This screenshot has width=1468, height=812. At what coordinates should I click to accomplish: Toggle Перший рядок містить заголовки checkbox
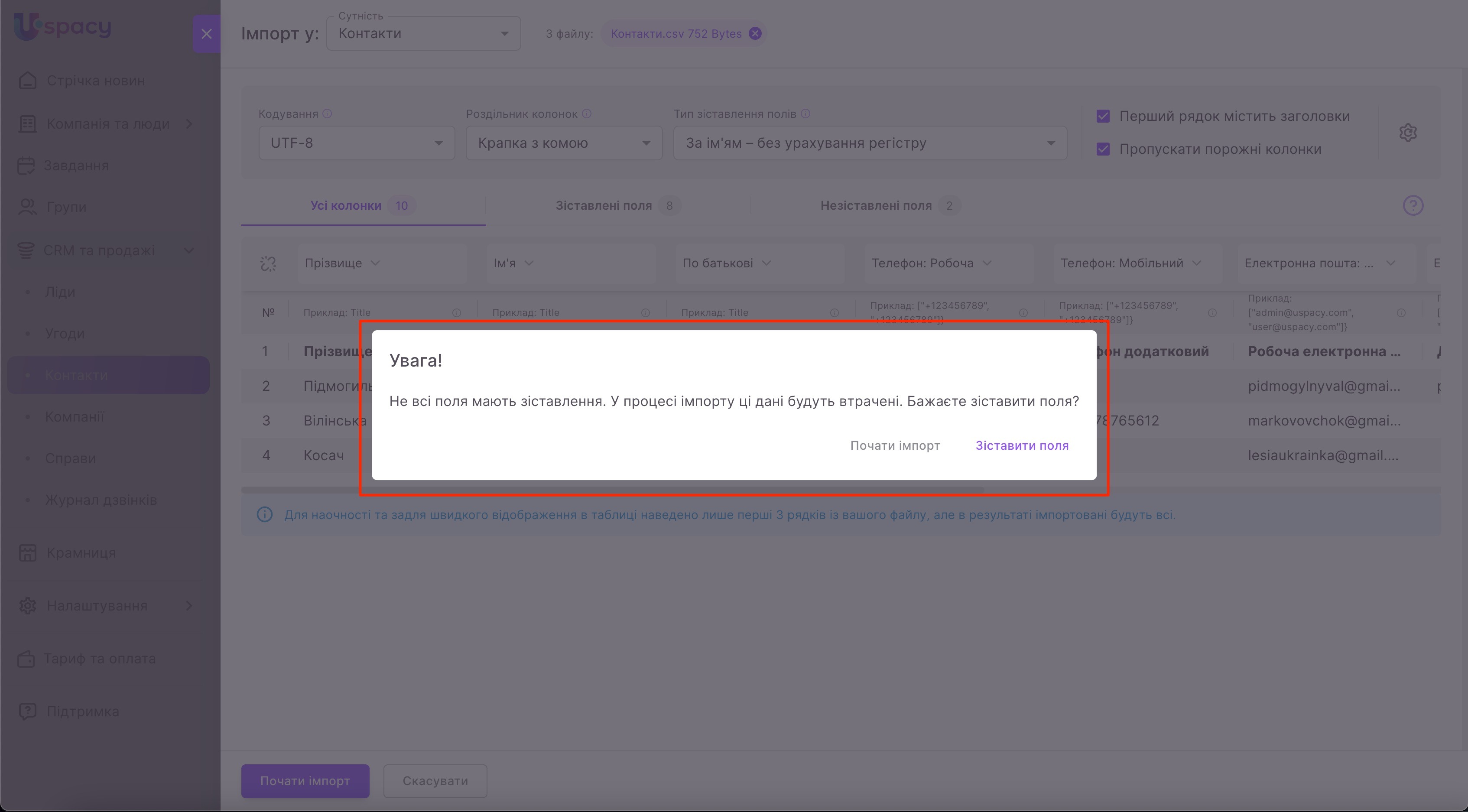click(x=1103, y=116)
